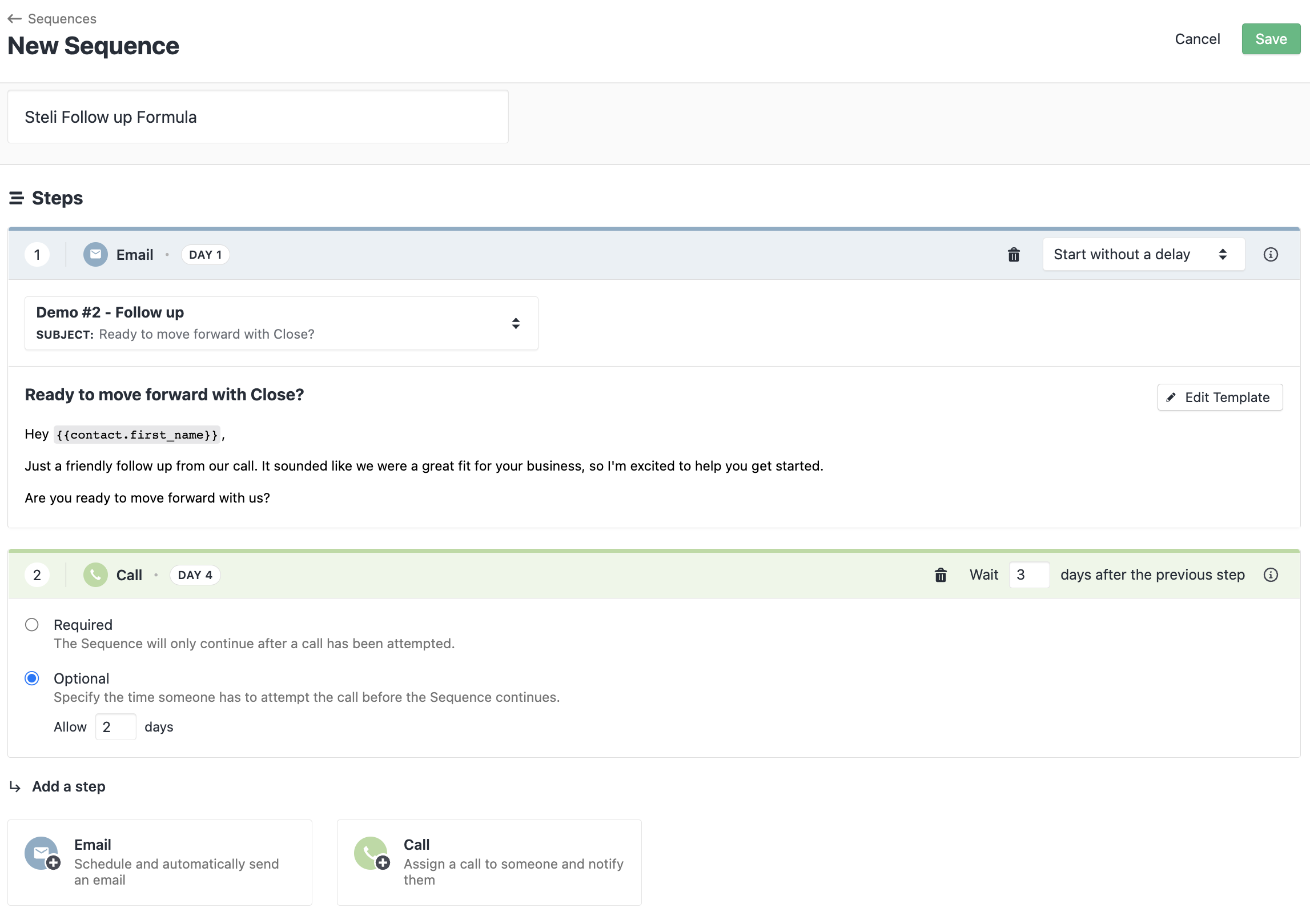
Task: Delete the Call step with trash icon
Action: (941, 575)
